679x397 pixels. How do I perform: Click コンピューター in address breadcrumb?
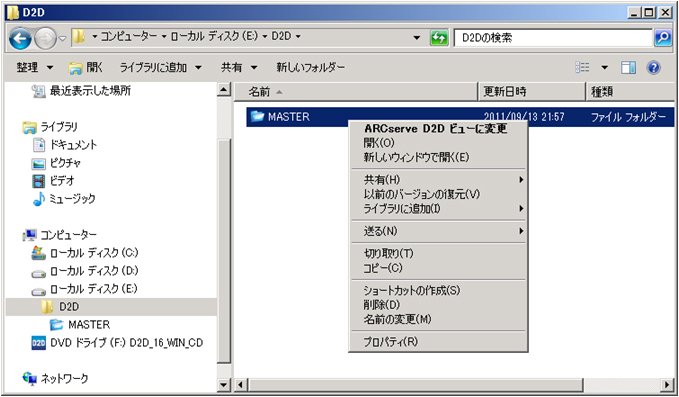pos(129,36)
